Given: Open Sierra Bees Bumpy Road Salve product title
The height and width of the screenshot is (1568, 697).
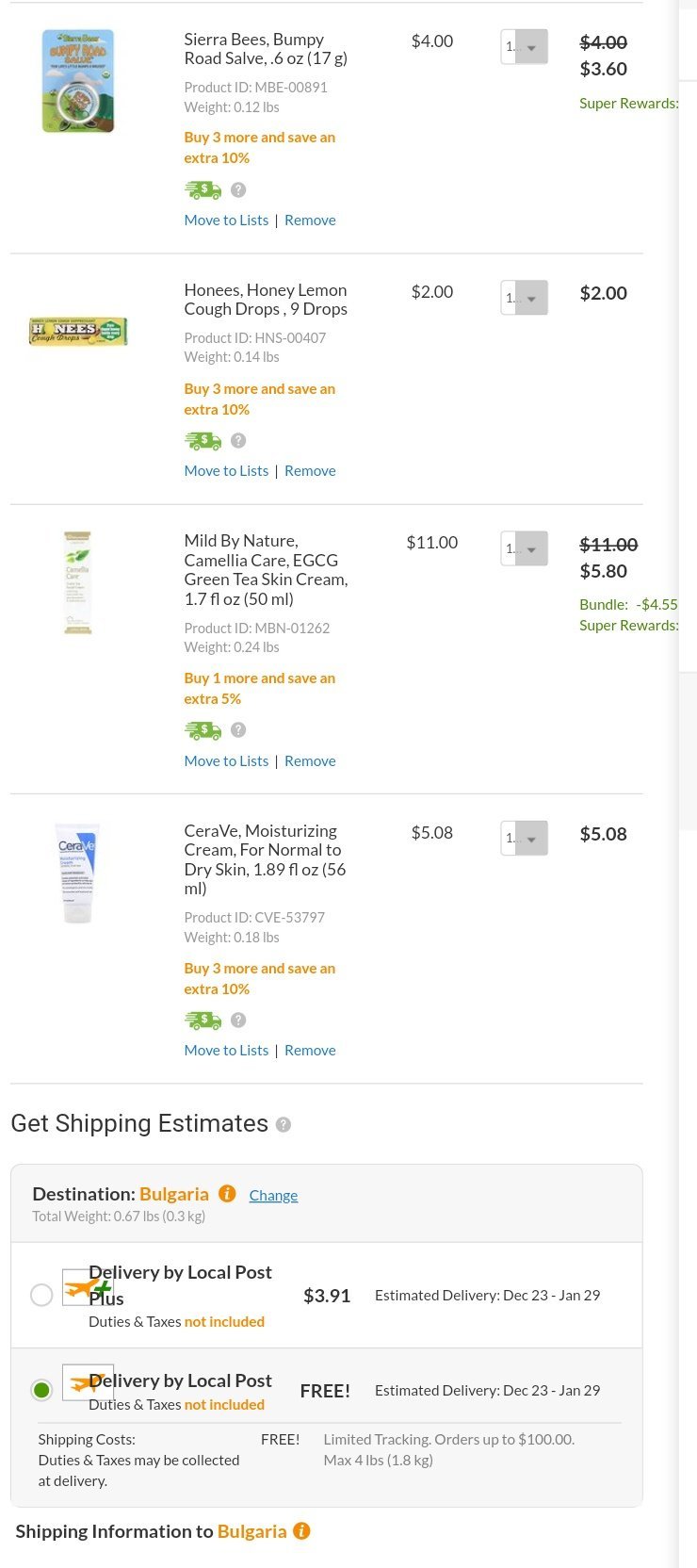Looking at the screenshot, I should [x=265, y=49].
